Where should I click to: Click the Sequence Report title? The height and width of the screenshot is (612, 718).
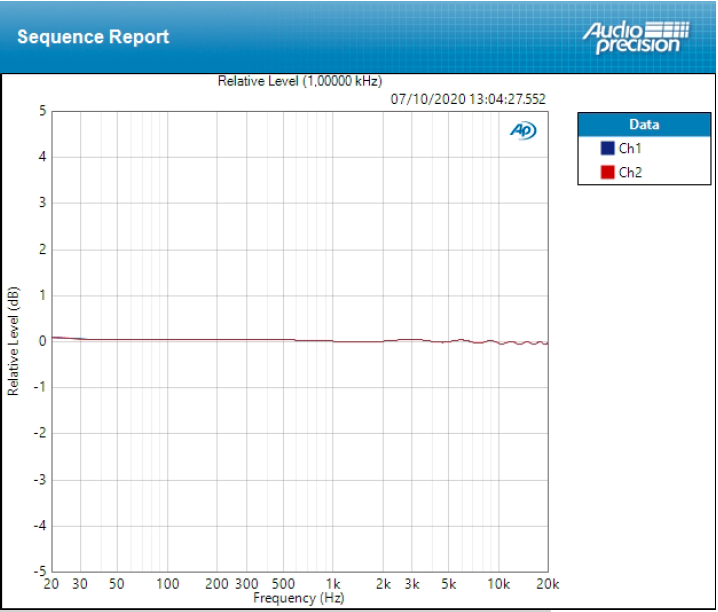[x=93, y=37]
